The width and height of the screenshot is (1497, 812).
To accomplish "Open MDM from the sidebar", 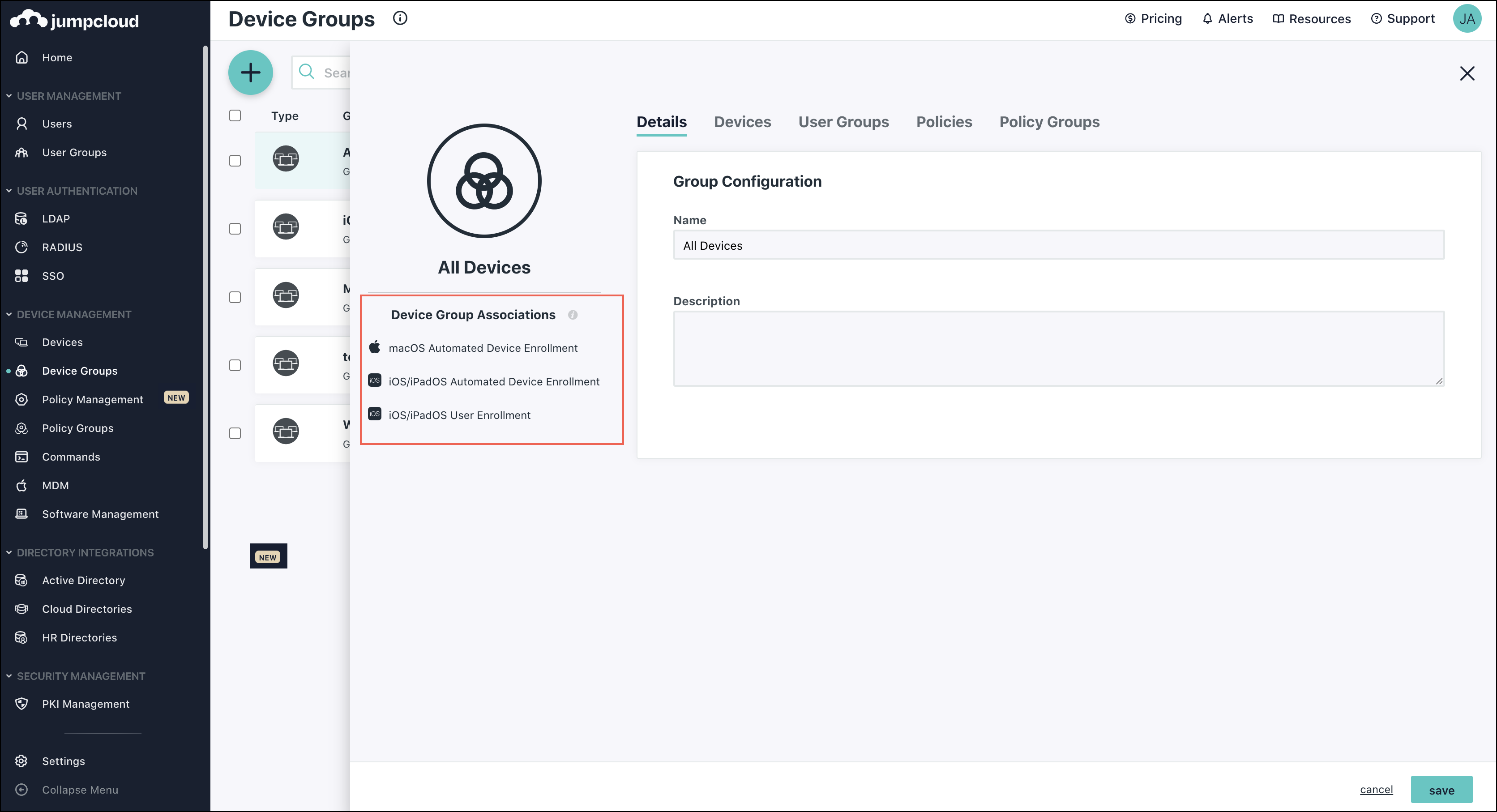I will click(55, 485).
